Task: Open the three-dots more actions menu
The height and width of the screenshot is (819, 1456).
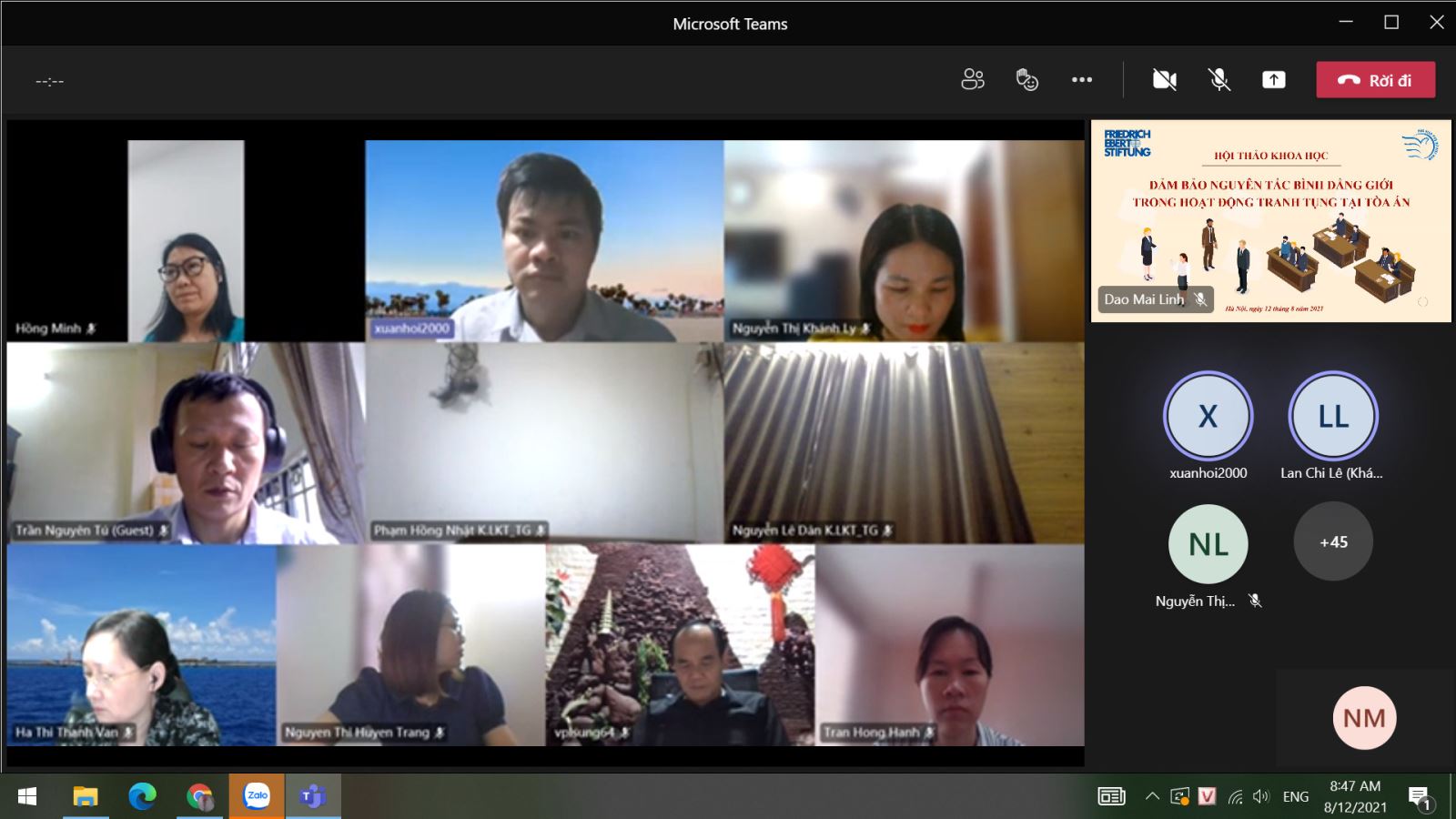Action: (x=1082, y=80)
